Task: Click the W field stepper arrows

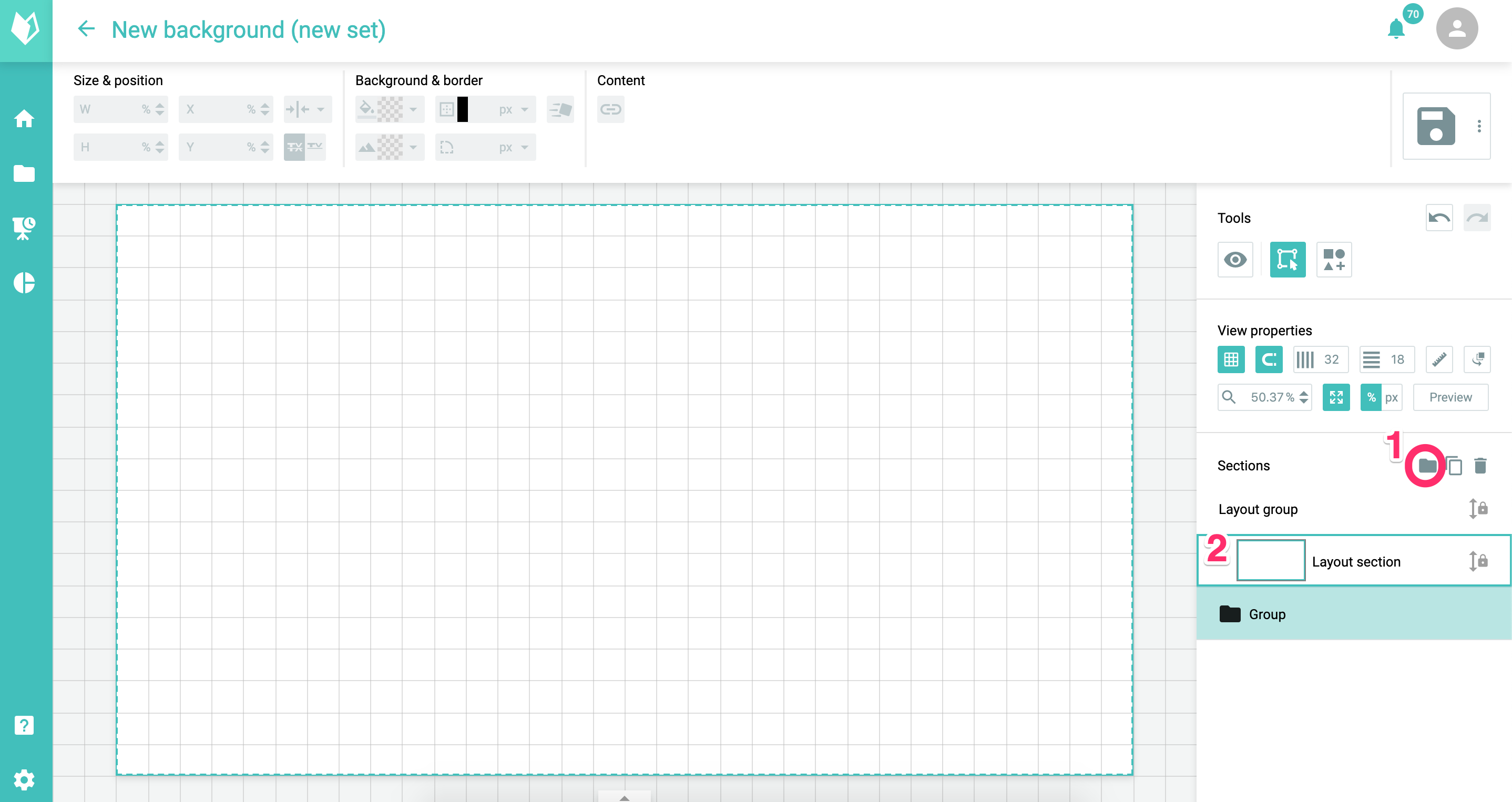Action: (x=160, y=109)
